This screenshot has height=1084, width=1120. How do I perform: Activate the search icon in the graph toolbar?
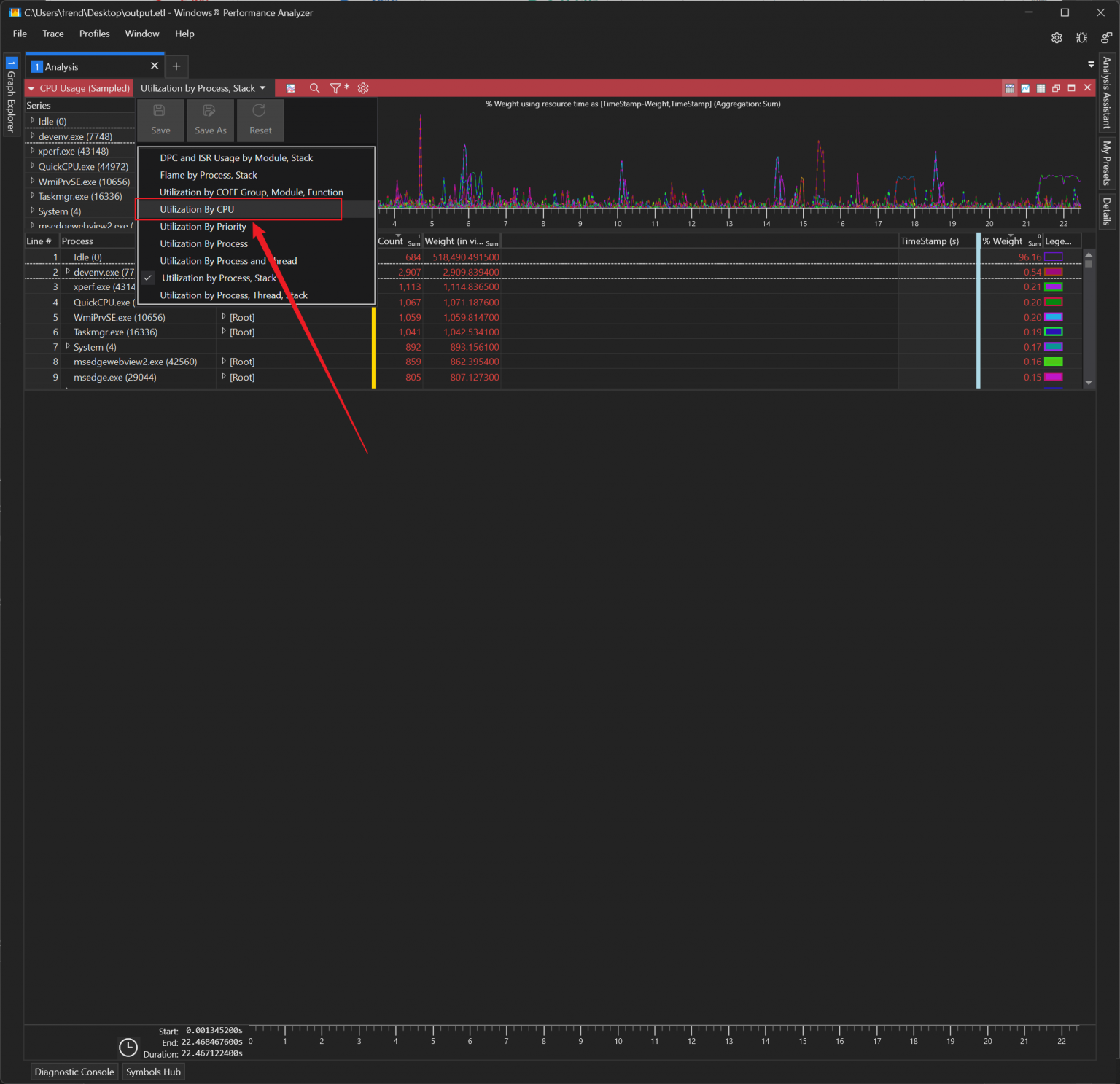(314, 87)
